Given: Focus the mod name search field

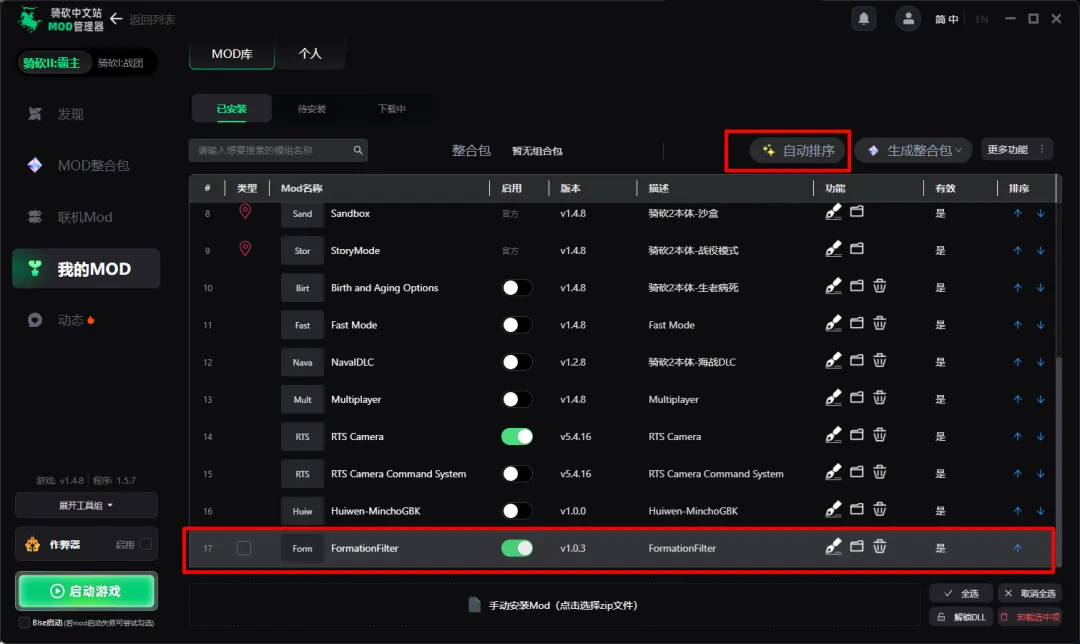Looking at the screenshot, I should pyautogui.click(x=278, y=150).
